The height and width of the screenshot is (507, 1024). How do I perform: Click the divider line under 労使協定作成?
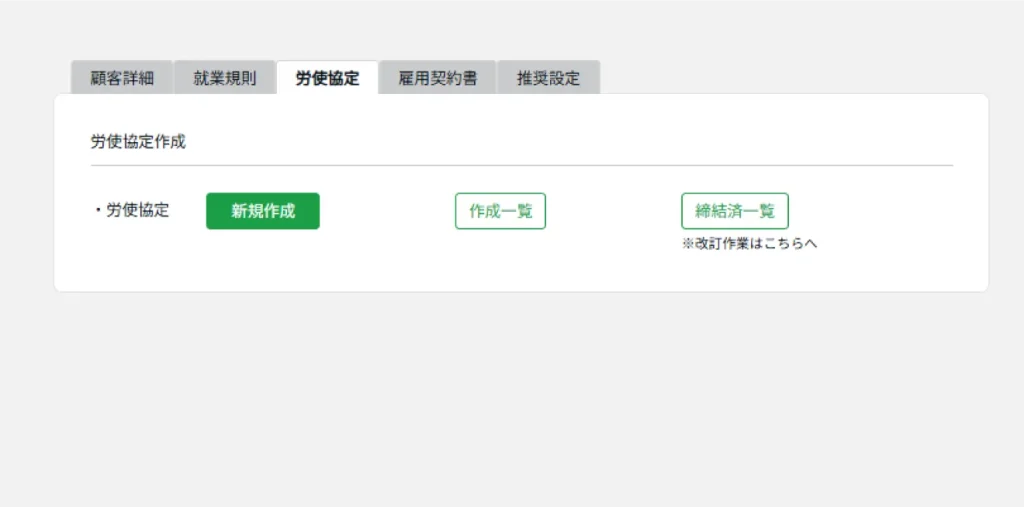(520, 165)
